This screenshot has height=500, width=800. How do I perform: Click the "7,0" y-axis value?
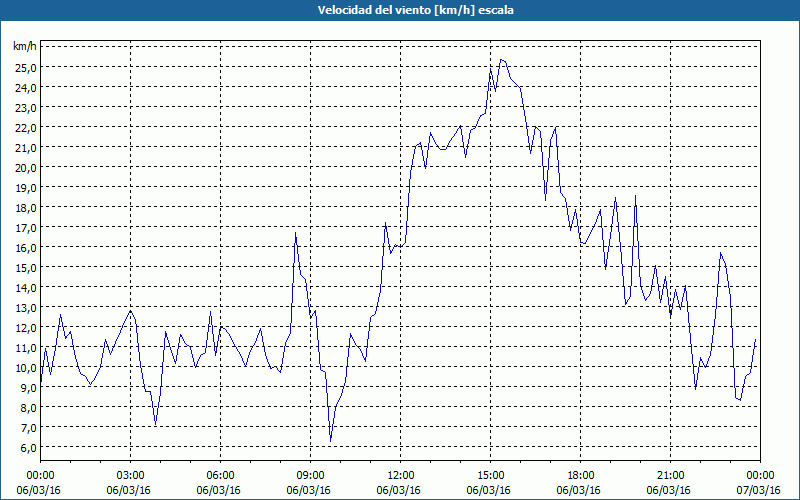[29, 428]
